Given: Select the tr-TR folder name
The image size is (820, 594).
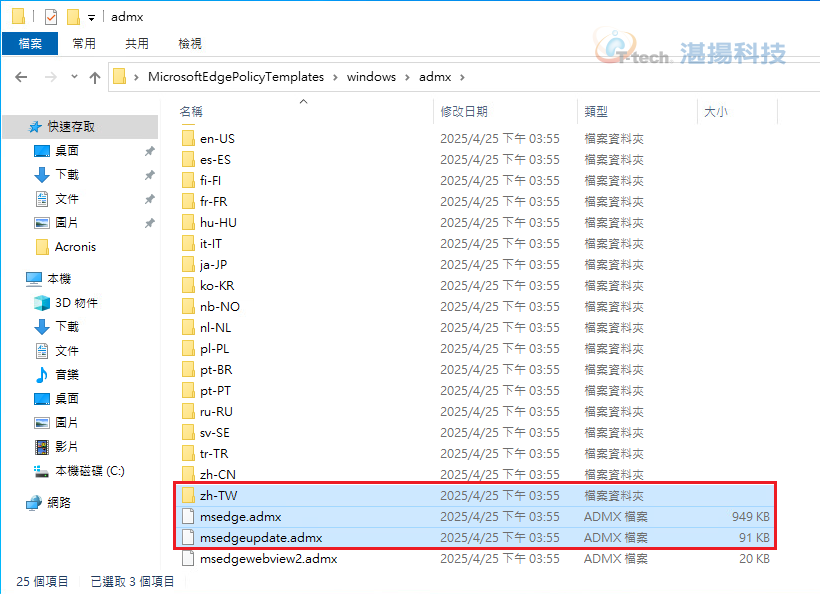Looking at the screenshot, I should (x=214, y=453).
